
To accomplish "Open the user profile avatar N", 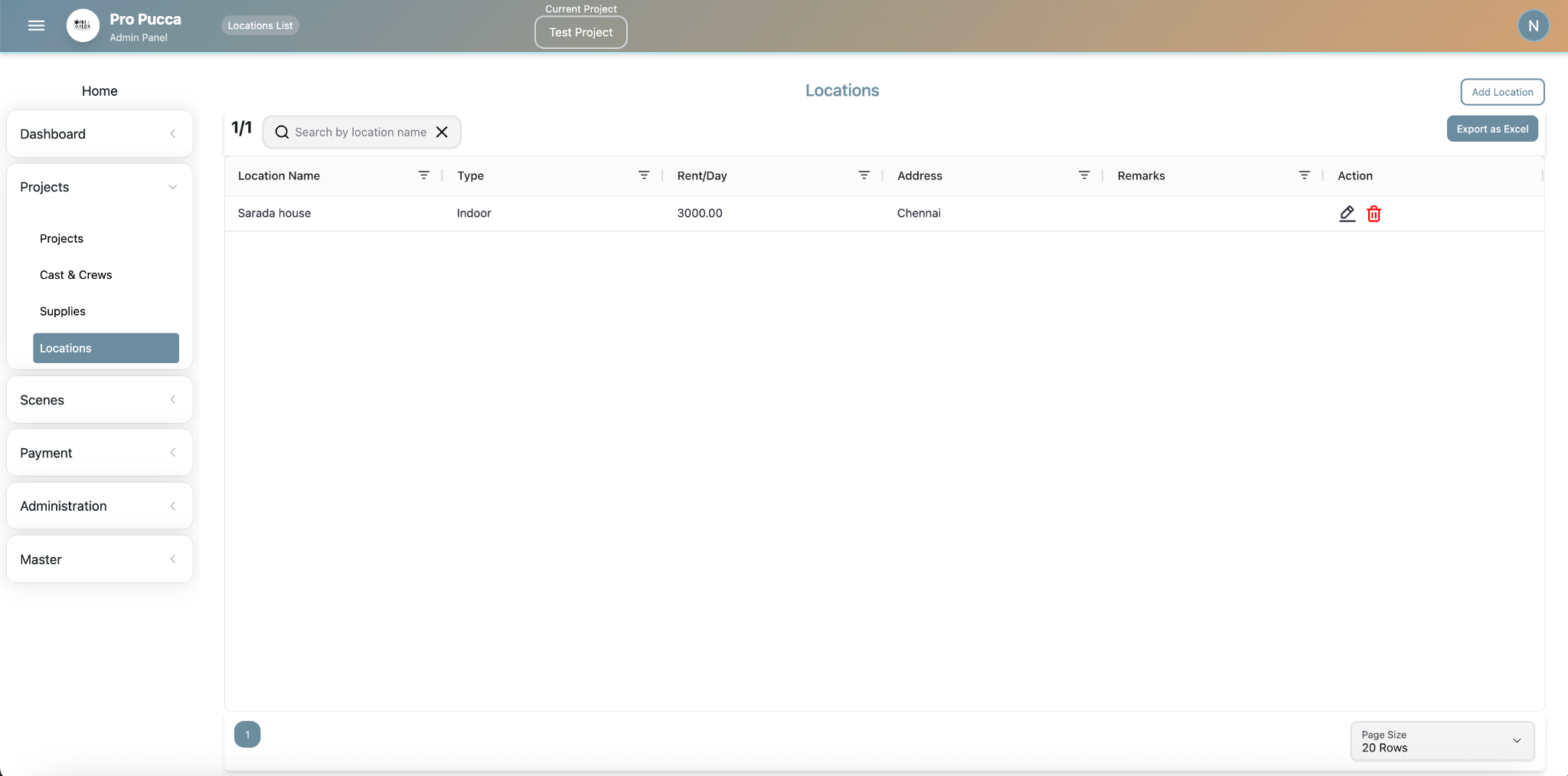I will coord(1533,26).
